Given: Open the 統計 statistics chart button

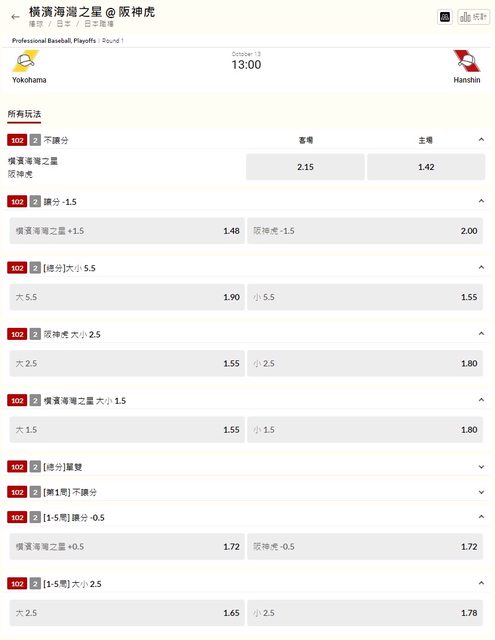Looking at the screenshot, I should coord(473,17).
